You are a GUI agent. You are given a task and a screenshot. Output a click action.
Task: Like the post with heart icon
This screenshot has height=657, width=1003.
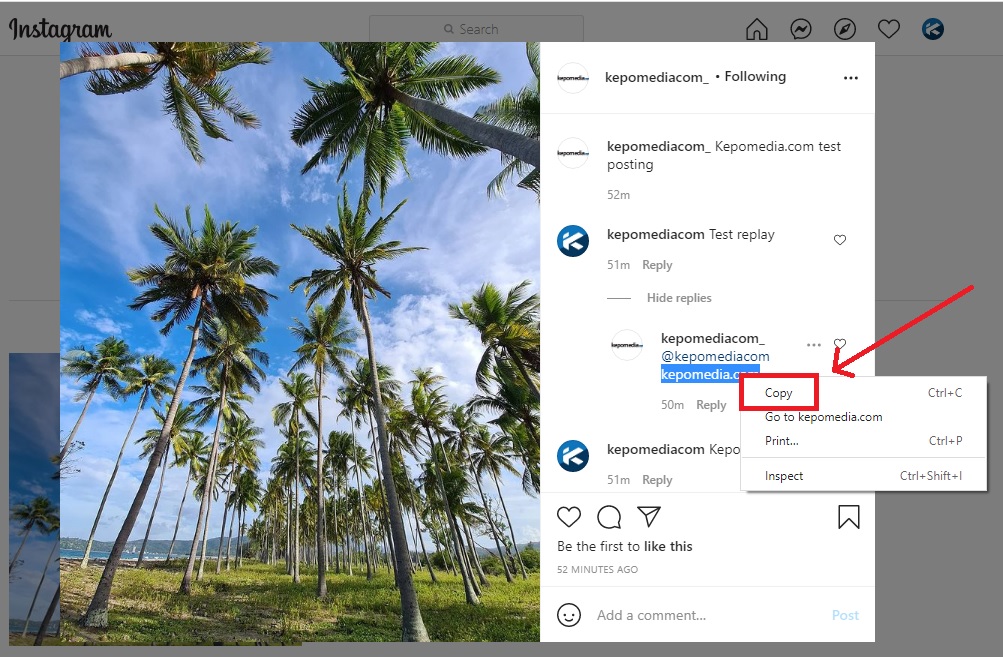click(569, 516)
